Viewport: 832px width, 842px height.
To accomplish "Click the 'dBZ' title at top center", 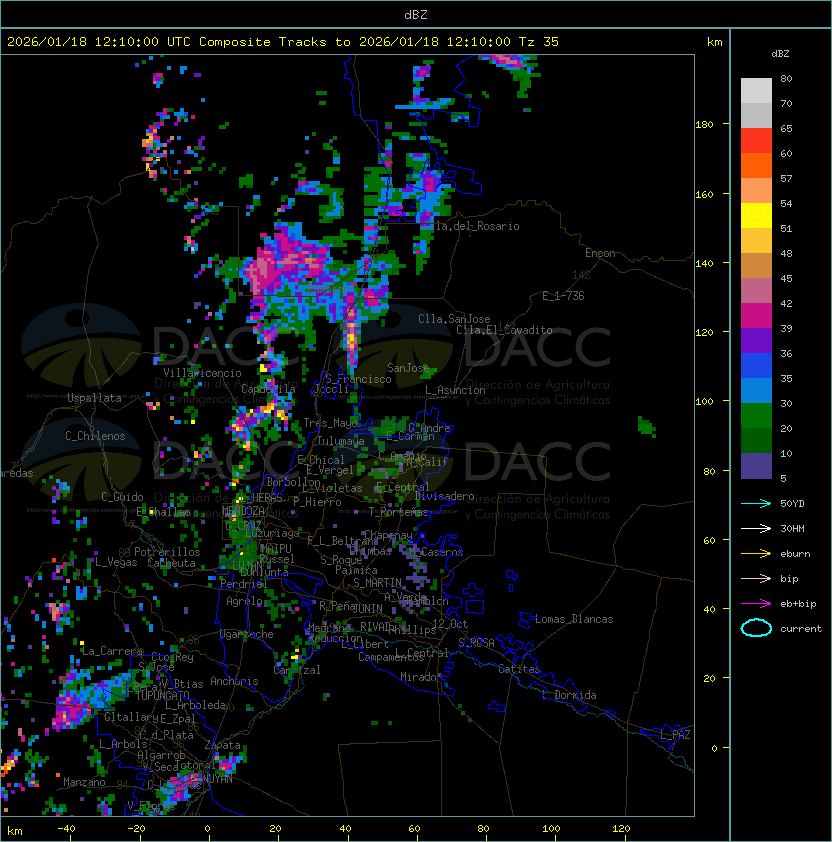I will click(x=416, y=14).
